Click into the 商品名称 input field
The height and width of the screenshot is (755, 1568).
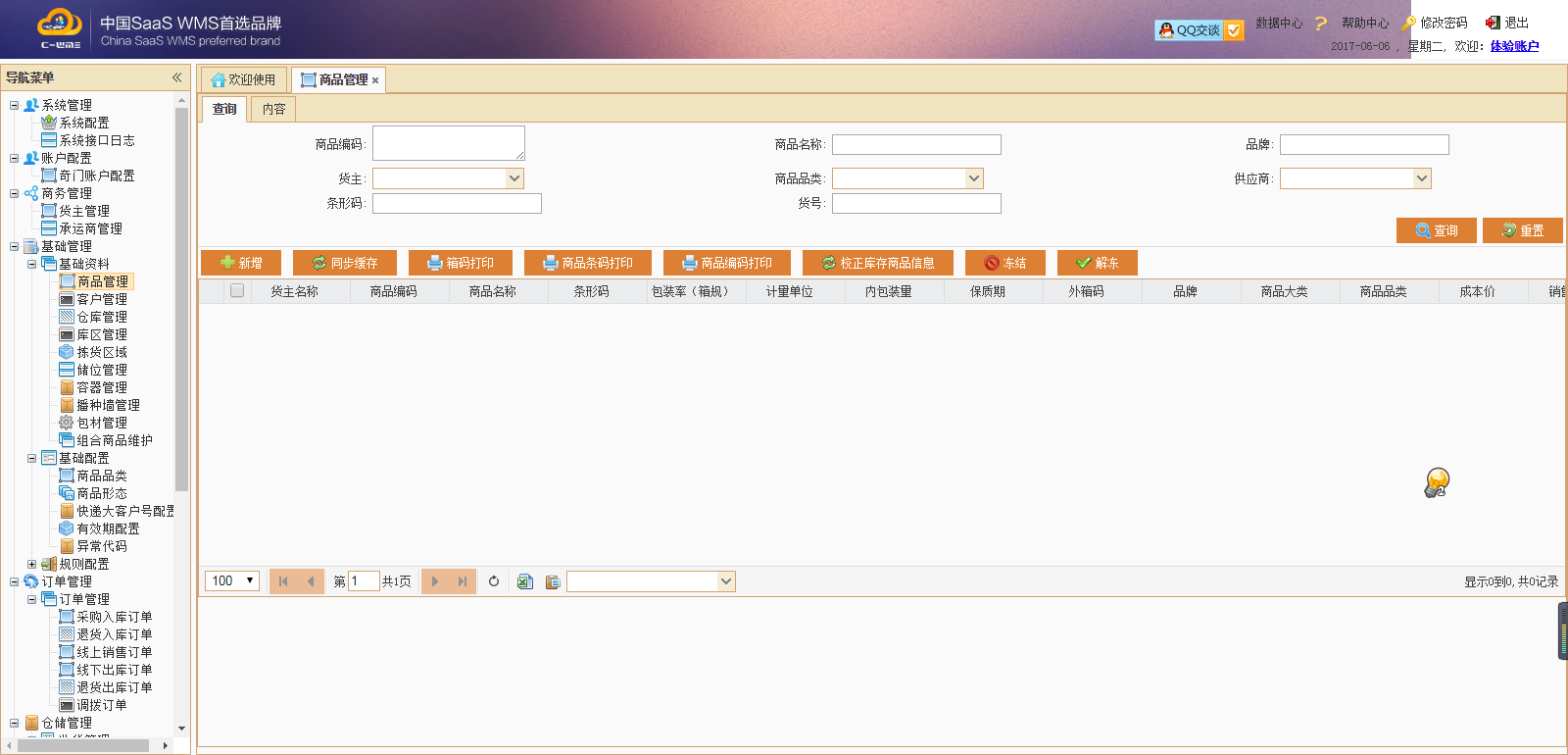coord(916,145)
